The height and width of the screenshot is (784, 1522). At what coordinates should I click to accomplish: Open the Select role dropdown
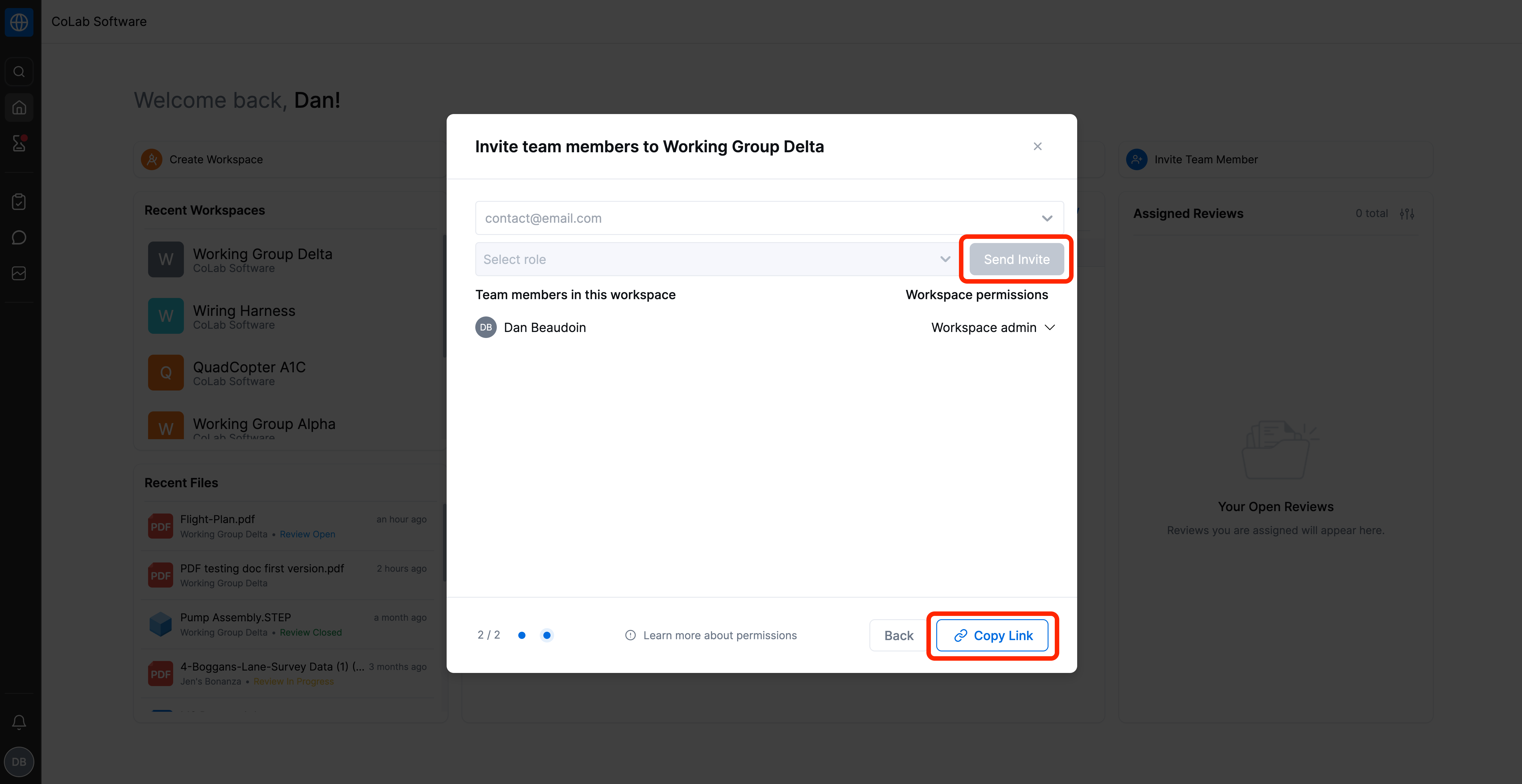coord(718,259)
